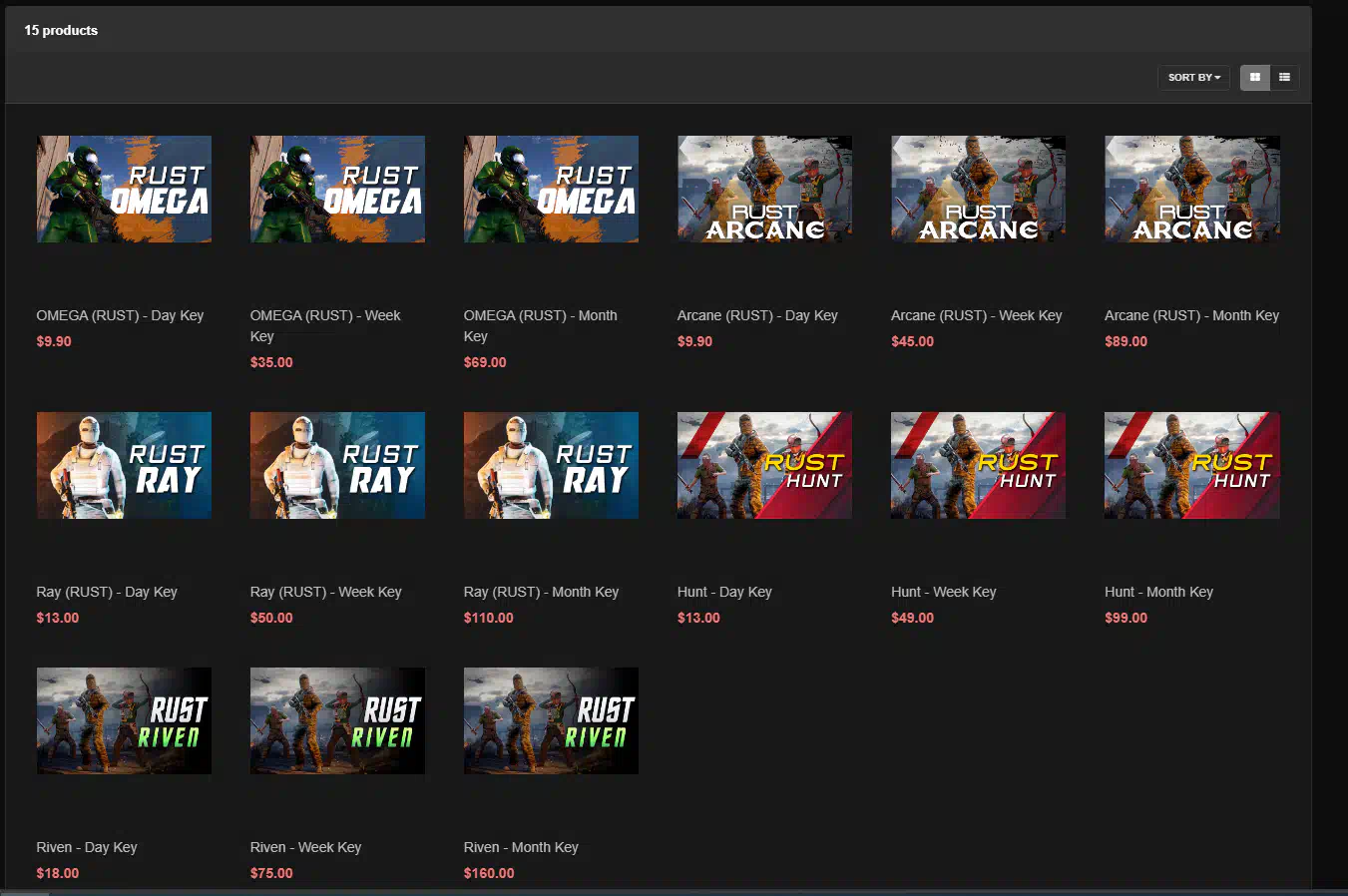The width and height of the screenshot is (1348, 896).
Task: Click the OMEGA (RUST) - Week Key title
Action: pyautogui.click(x=325, y=325)
